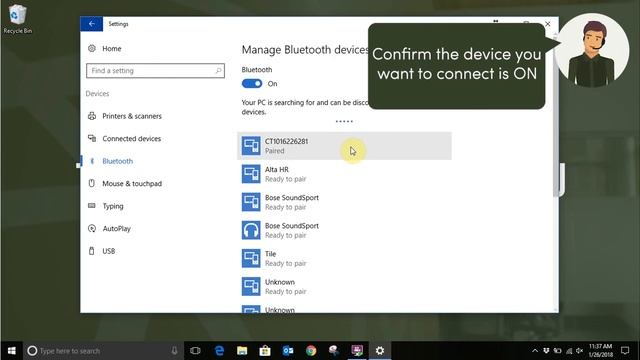Click first Bose SoundSport computer-type device icon
Screen dimensions: 640x360
(x=251, y=202)
